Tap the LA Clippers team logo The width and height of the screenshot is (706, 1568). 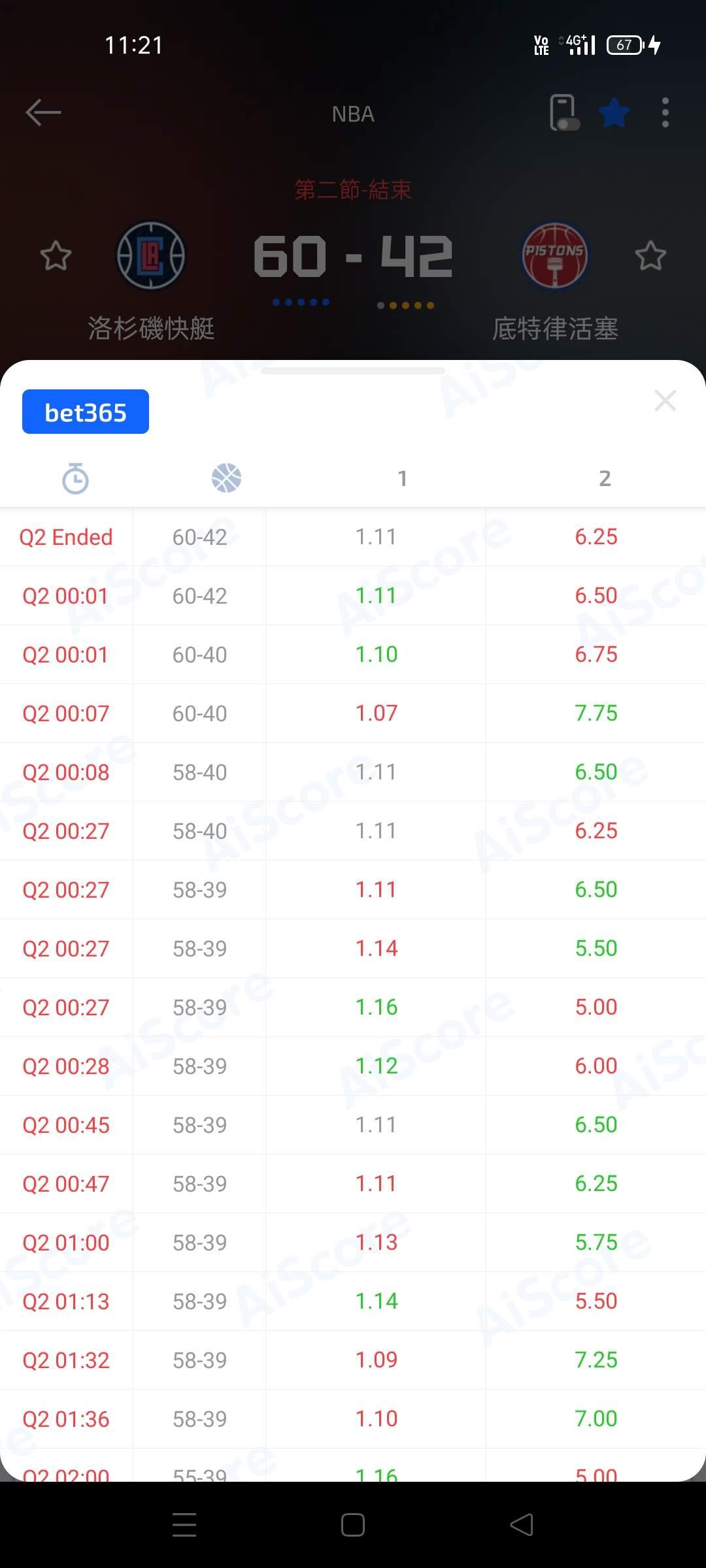pos(151,255)
